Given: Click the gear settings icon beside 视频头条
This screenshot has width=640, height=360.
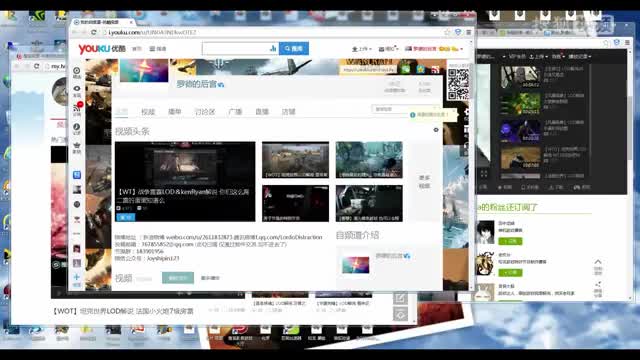Looking at the screenshot, I should [x=436, y=130].
